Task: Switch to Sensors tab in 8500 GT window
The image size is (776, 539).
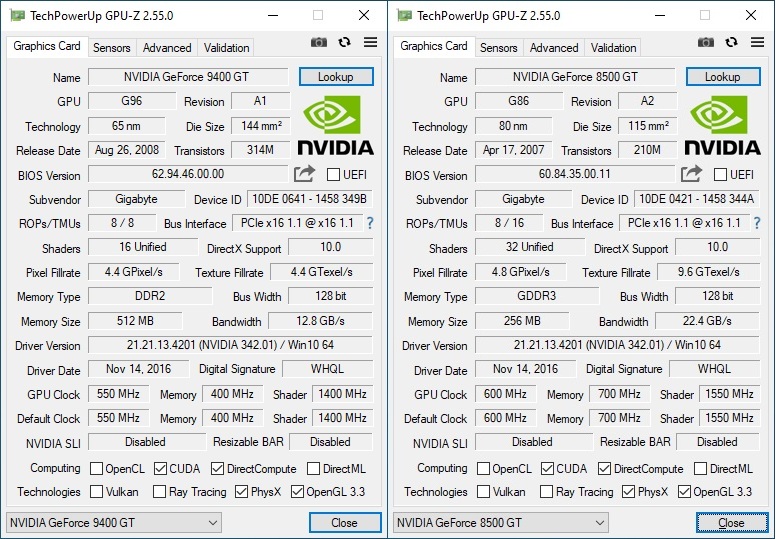Action: [x=499, y=48]
